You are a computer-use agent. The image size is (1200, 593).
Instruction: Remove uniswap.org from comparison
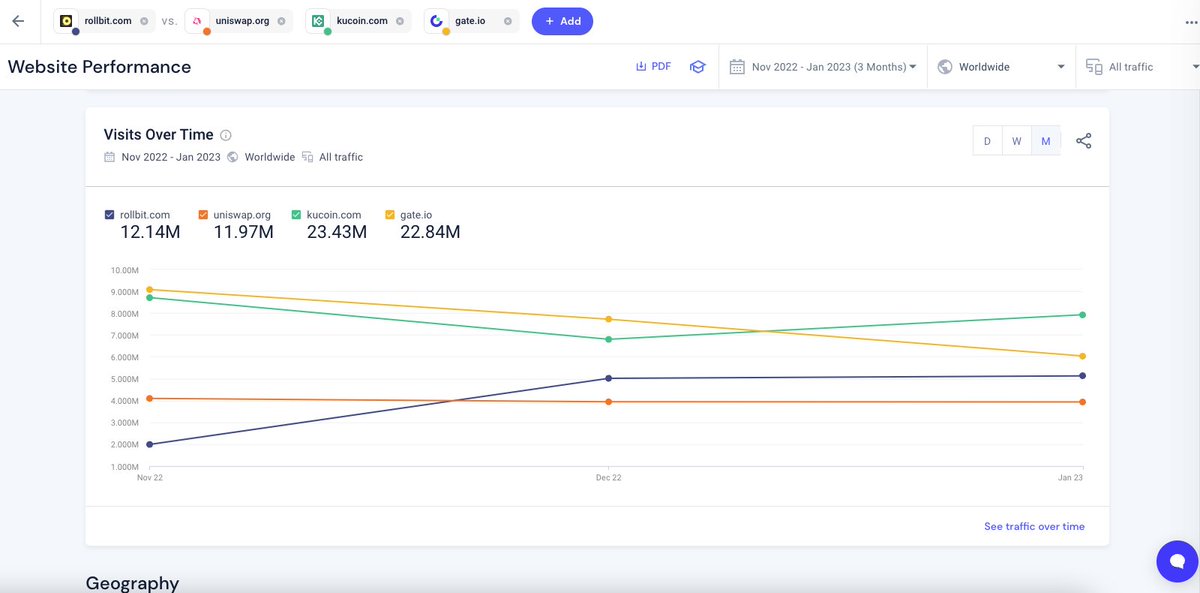coord(282,21)
